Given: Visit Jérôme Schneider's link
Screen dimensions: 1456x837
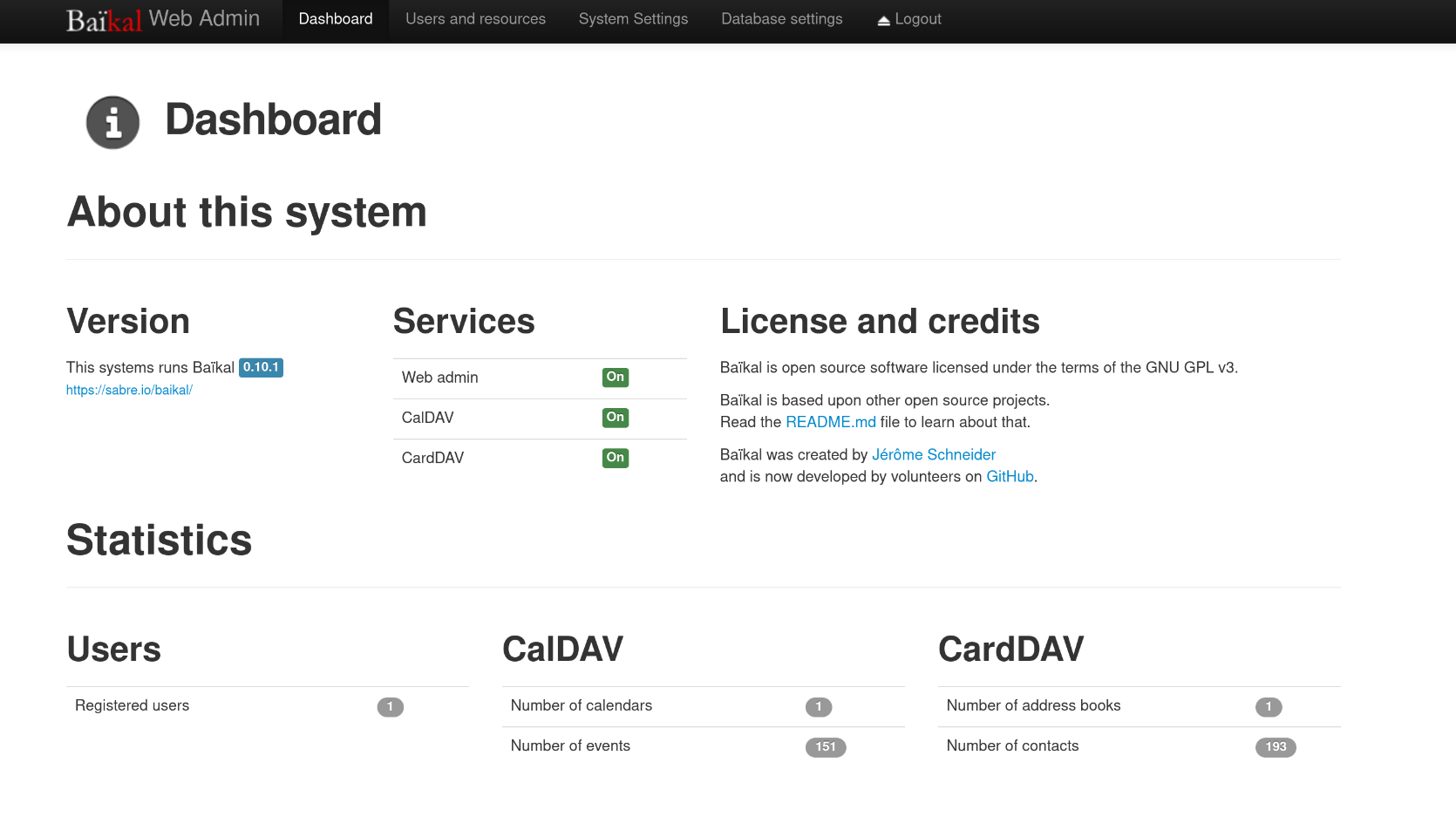Looking at the screenshot, I should [x=933, y=455].
